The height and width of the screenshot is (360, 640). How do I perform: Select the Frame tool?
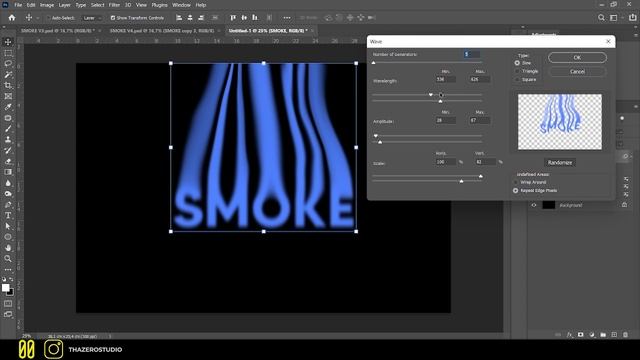(x=8, y=96)
